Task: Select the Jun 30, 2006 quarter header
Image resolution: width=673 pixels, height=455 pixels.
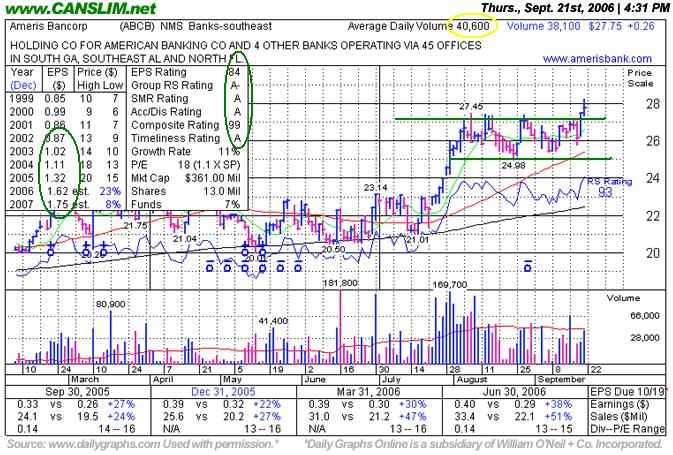Action: 514,392
